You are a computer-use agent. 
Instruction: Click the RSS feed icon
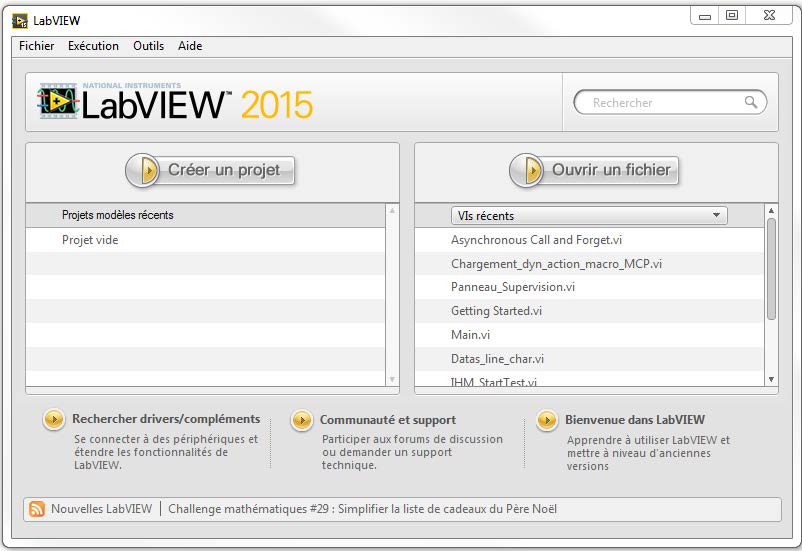37,509
